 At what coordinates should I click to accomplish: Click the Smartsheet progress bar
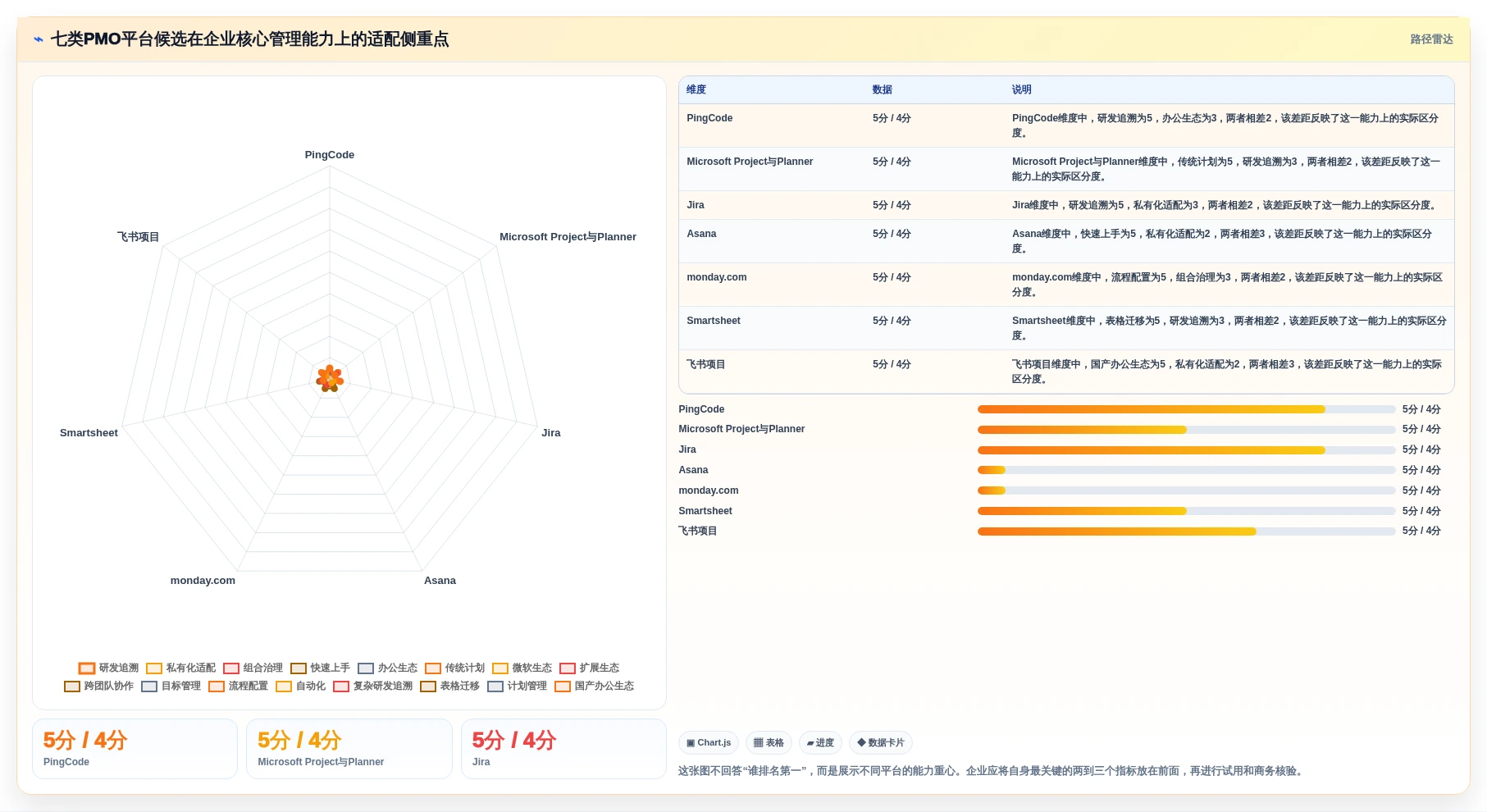point(1186,511)
